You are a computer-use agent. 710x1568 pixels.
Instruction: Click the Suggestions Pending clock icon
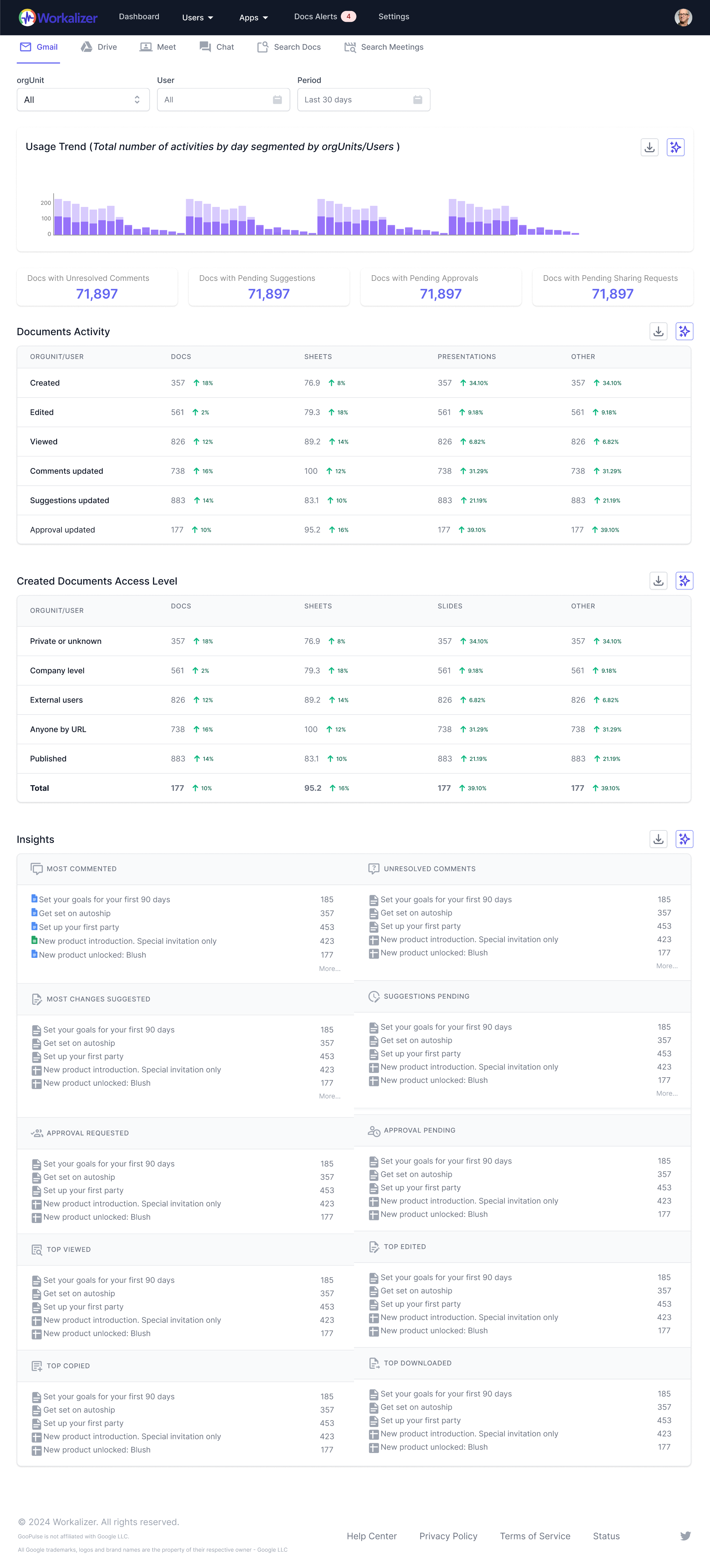click(x=374, y=997)
